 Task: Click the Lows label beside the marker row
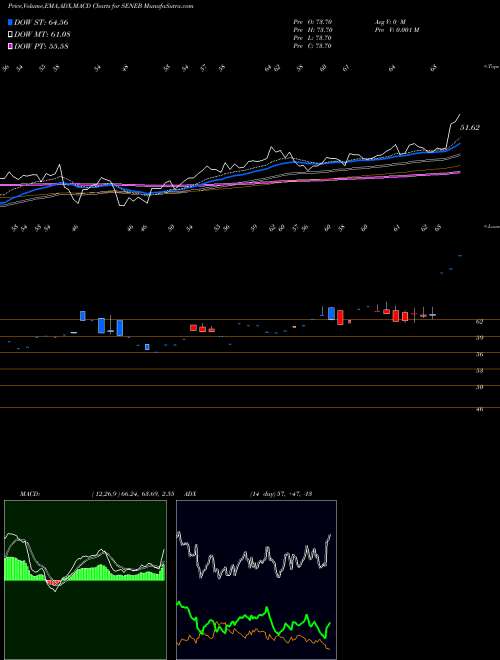click(491, 226)
